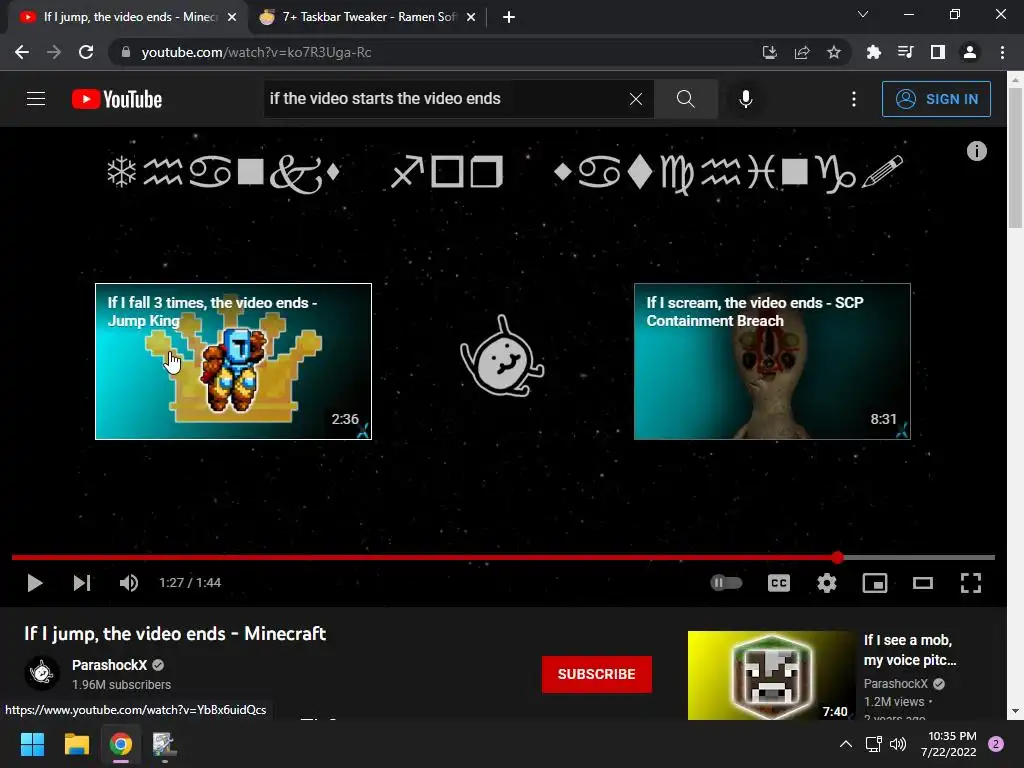Toggle closed captions CC button
Screen dimensions: 1024x768
778,583
